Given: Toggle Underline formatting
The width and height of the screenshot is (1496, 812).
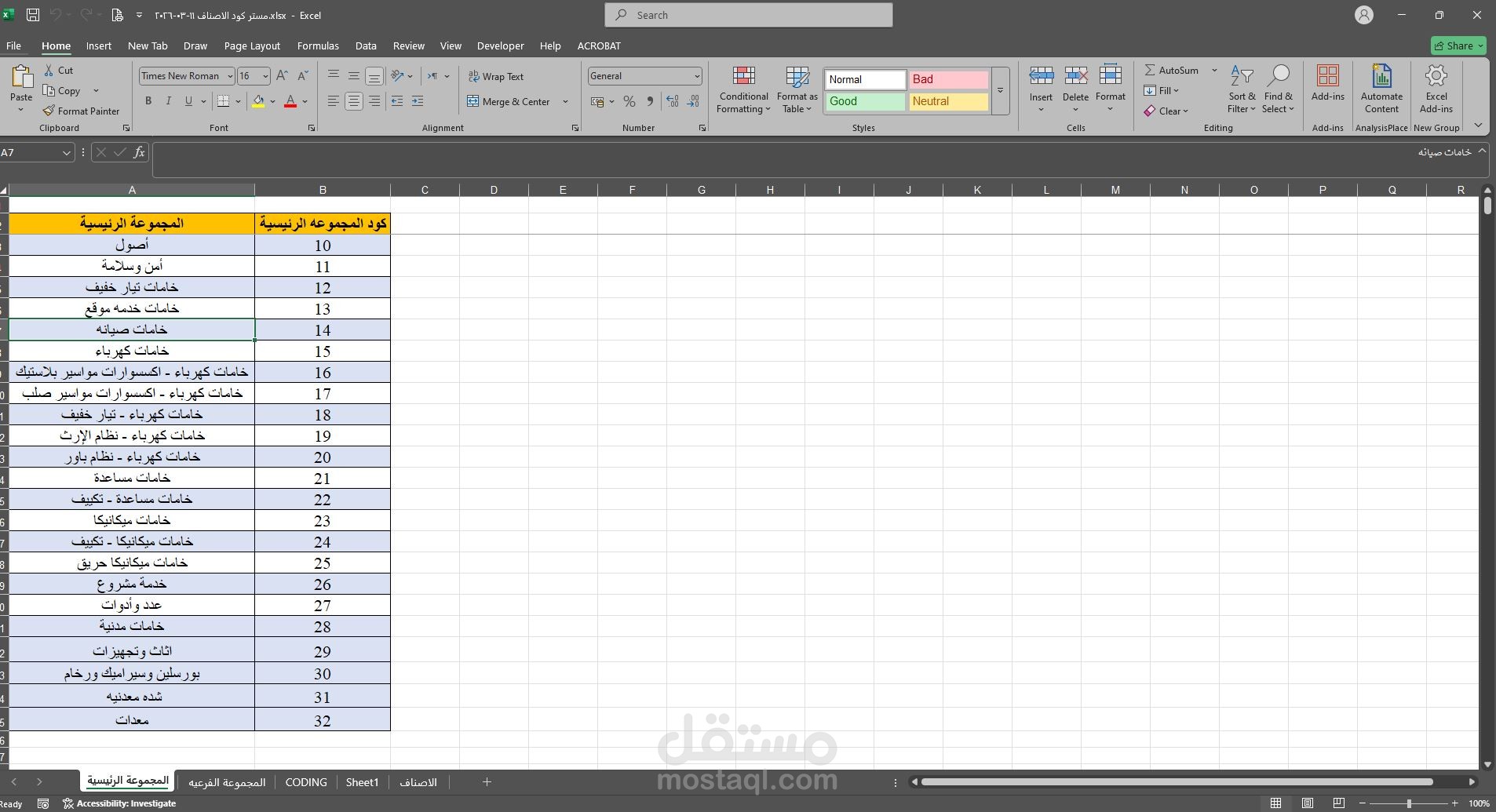Looking at the screenshot, I should 188,101.
